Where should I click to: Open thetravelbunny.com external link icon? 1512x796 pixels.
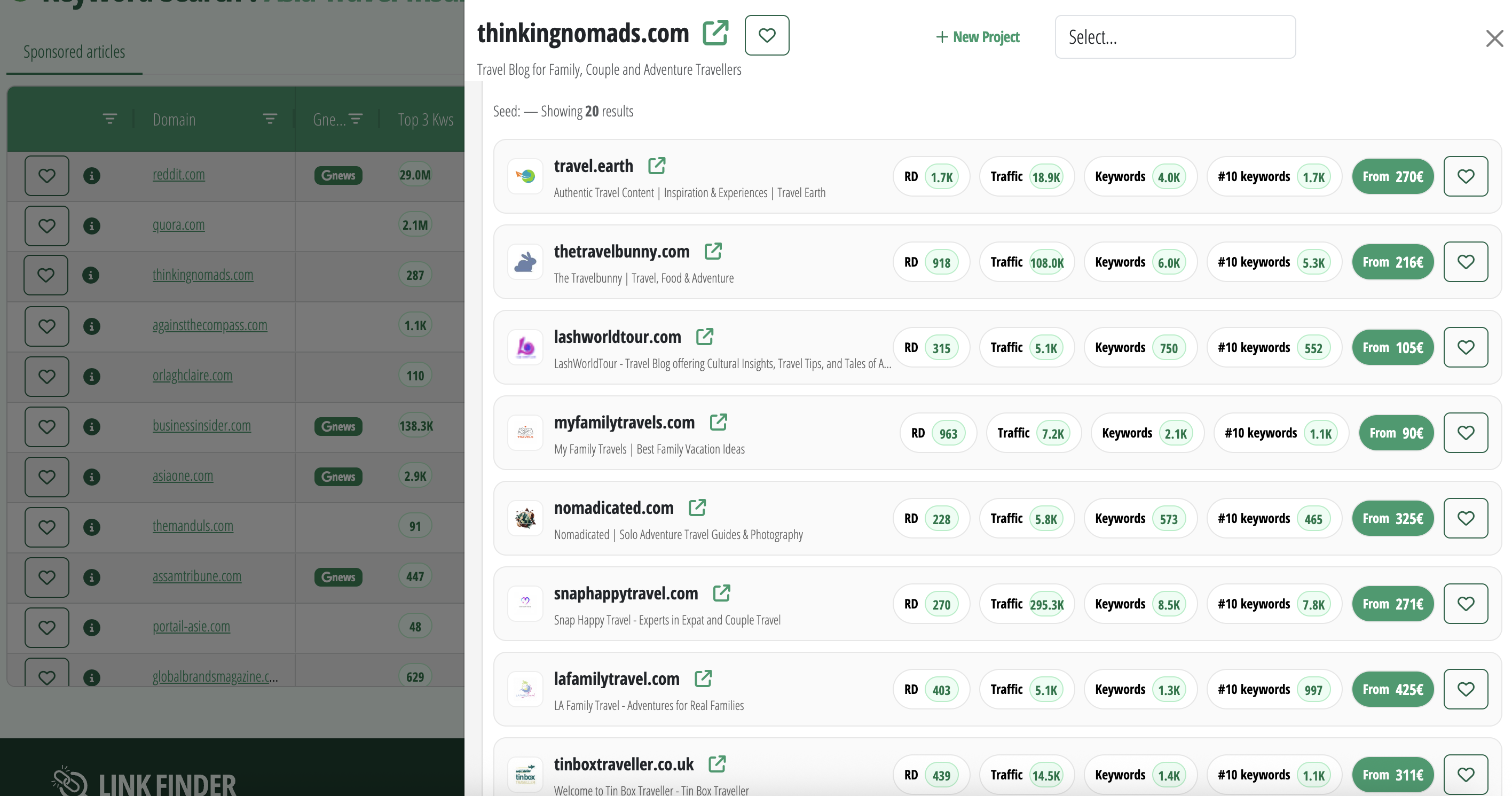coord(713,251)
